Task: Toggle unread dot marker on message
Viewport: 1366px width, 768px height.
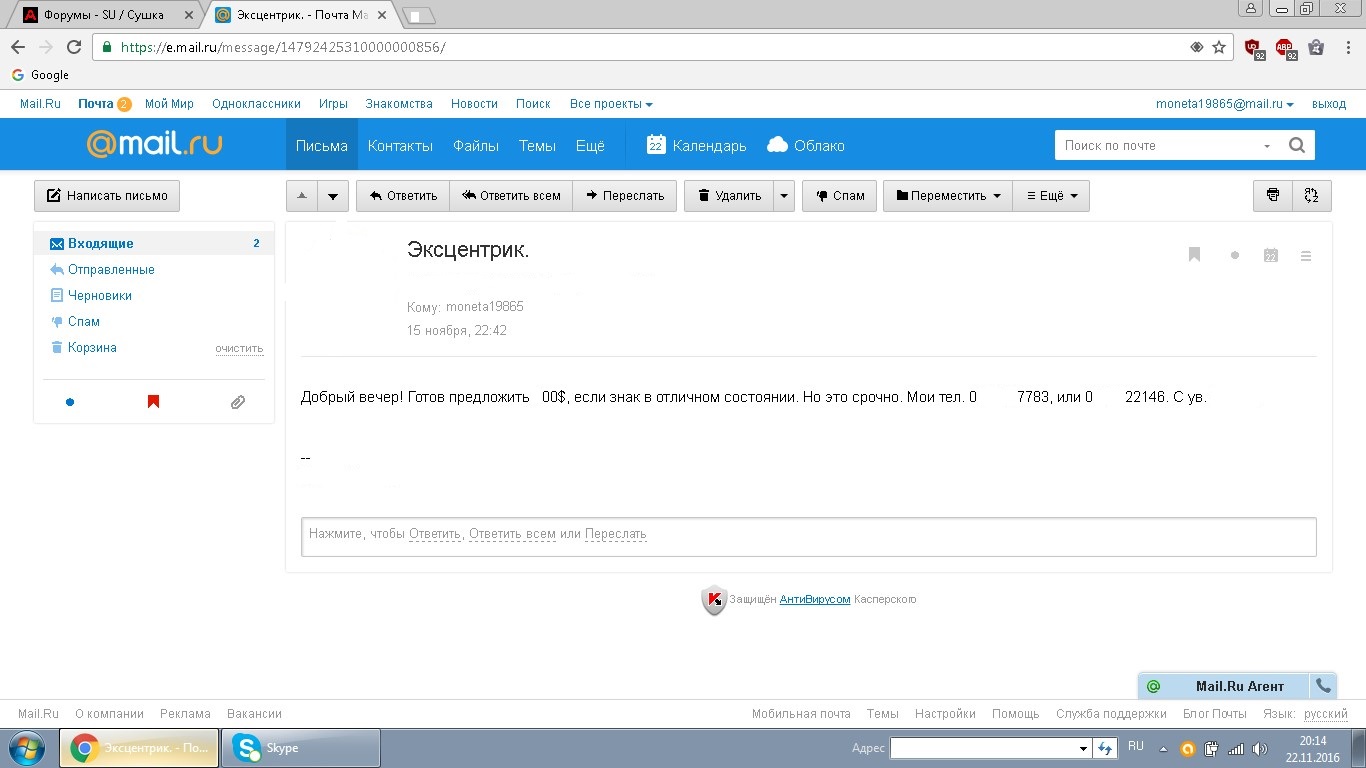Action: click(1235, 256)
